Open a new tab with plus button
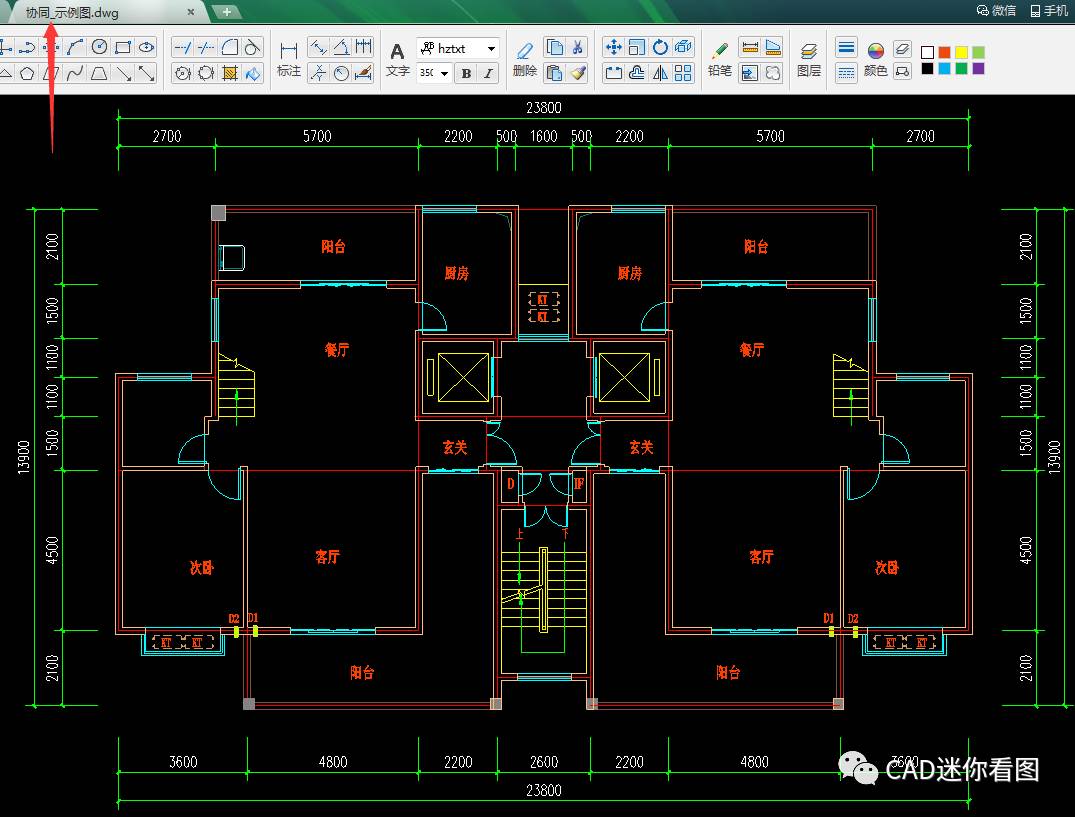 [226, 12]
